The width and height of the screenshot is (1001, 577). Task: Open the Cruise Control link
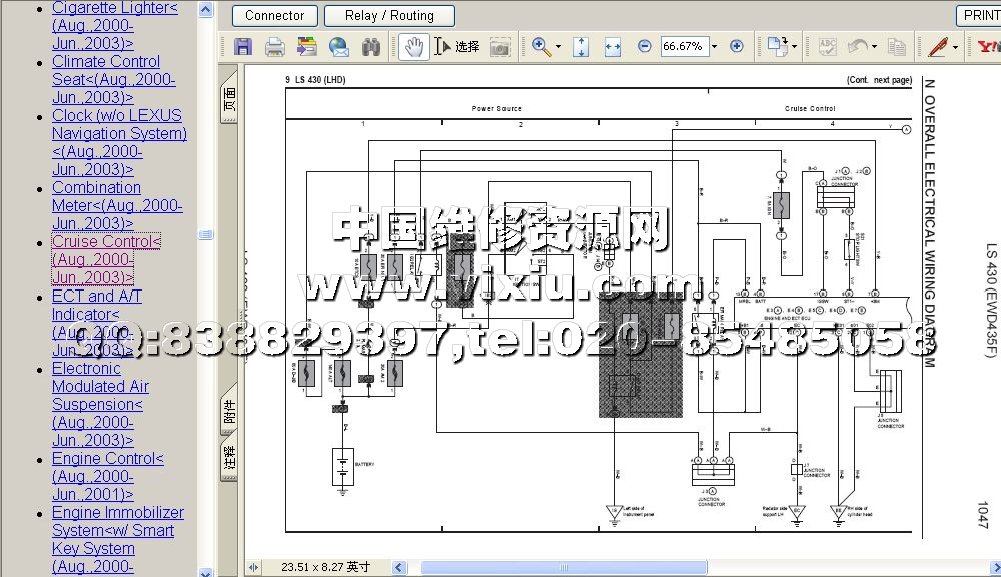[x=106, y=259]
